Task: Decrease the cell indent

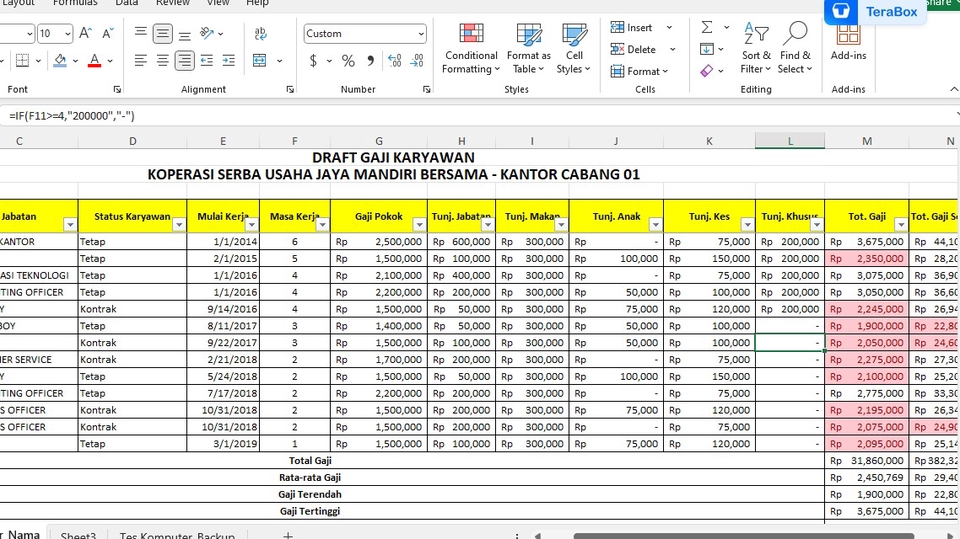Action: coord(206,60)
